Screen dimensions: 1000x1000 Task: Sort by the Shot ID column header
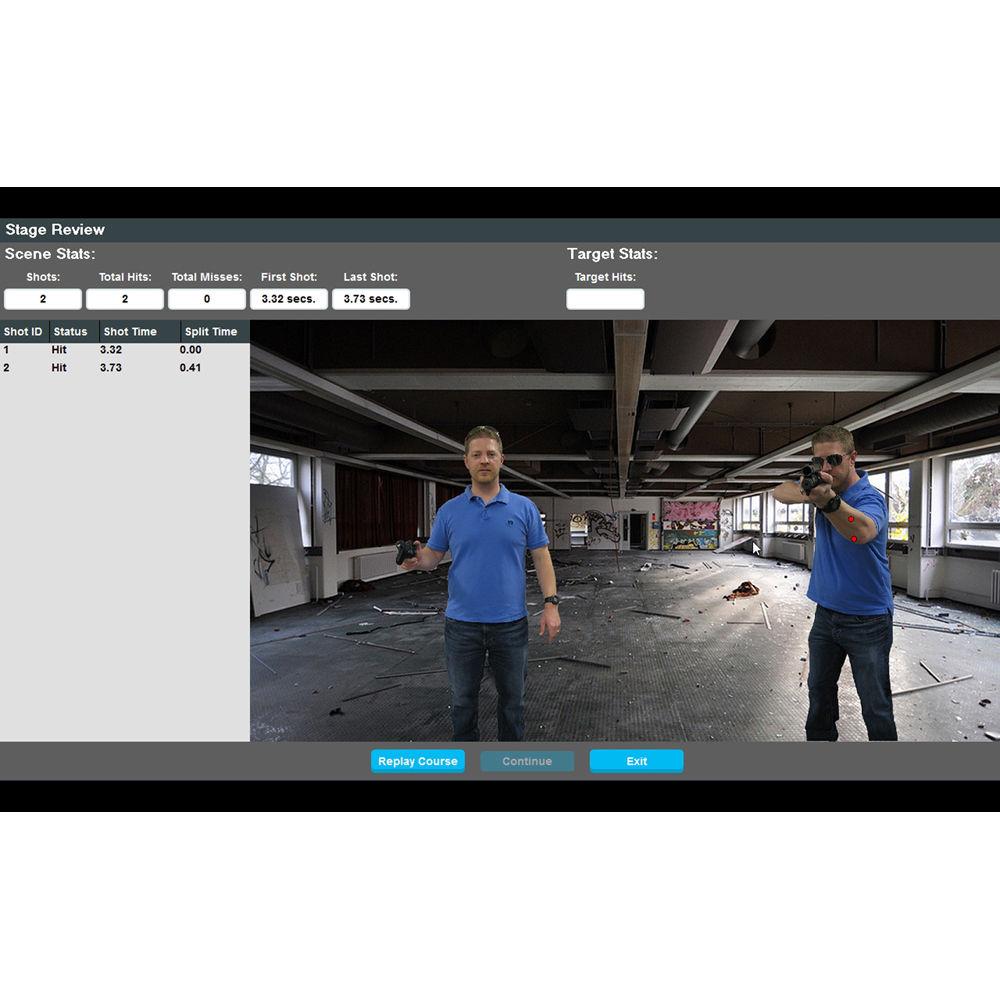pos(24,332)
